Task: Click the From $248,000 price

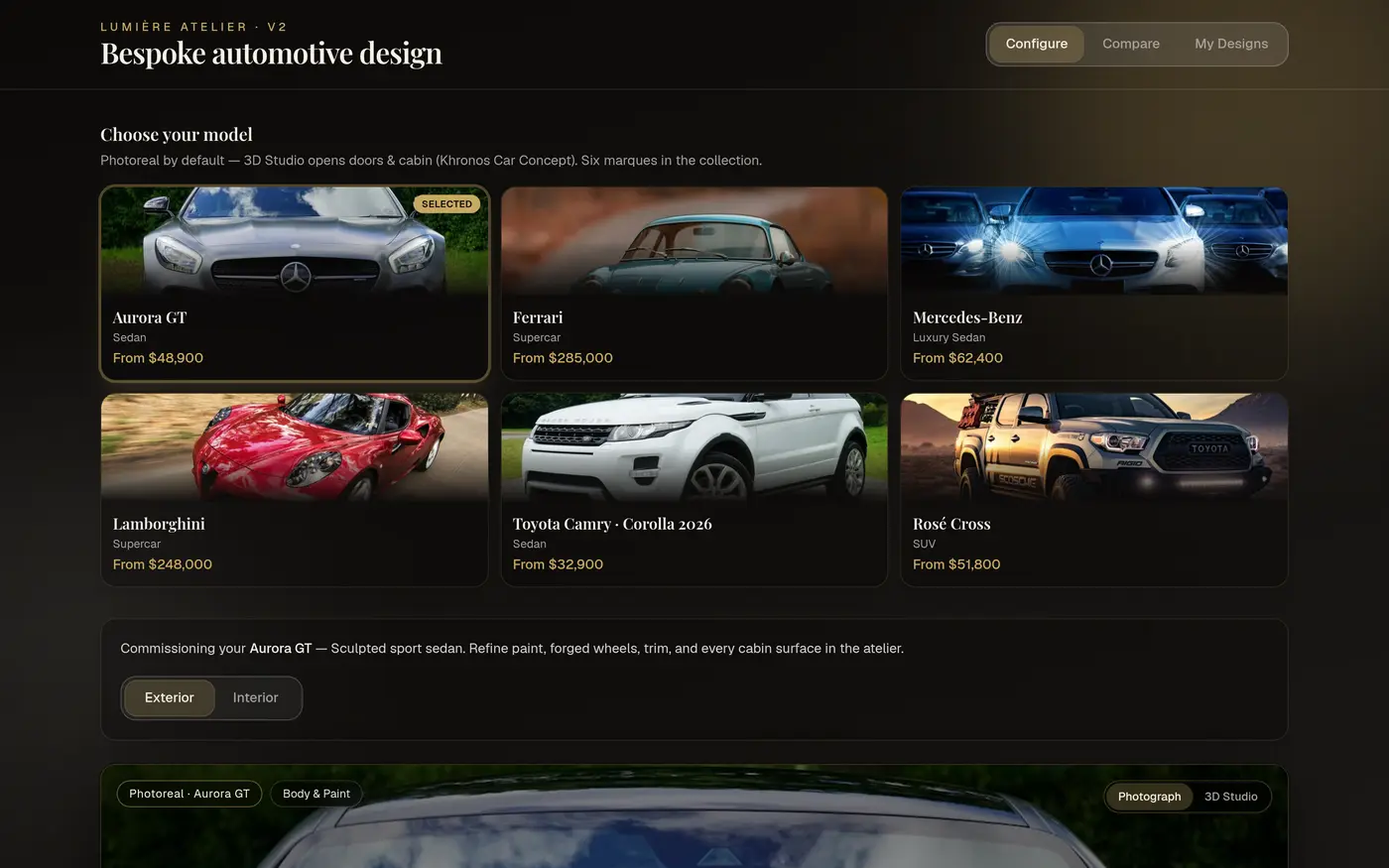Action: tap(163, 564)
